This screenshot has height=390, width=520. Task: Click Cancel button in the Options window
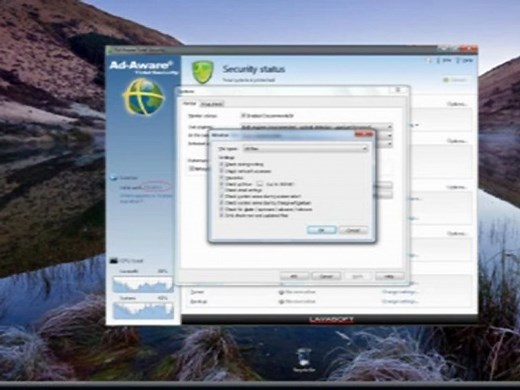pos(326,276)
